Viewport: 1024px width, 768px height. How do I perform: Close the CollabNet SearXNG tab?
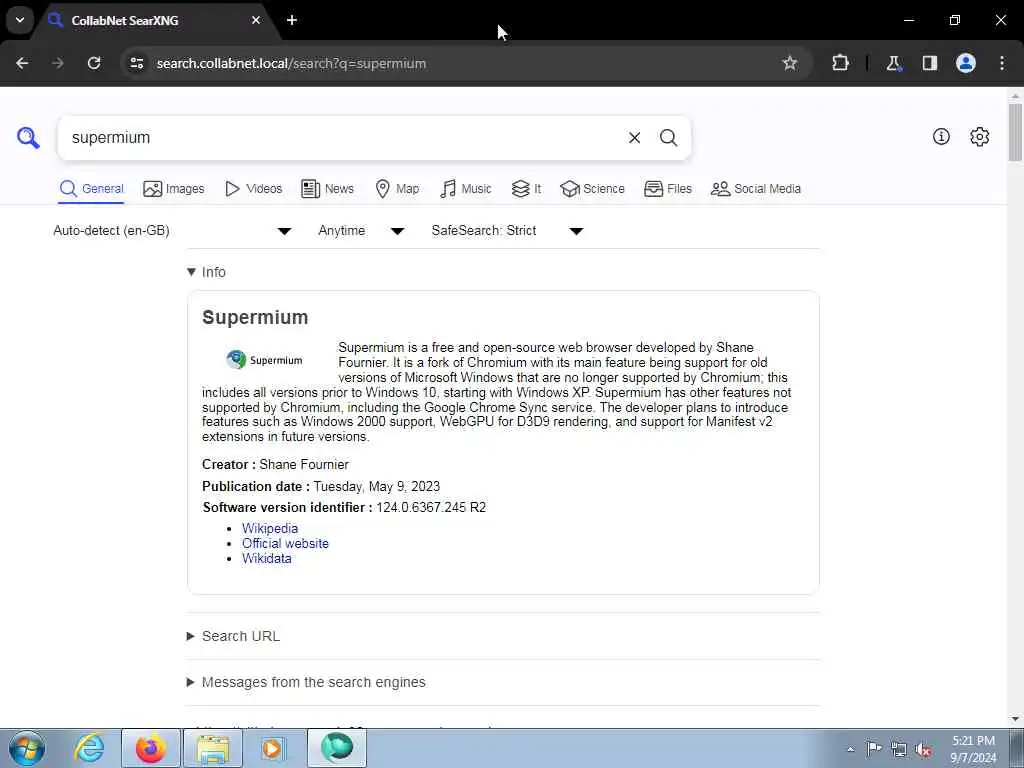click(x=256, y=20)
